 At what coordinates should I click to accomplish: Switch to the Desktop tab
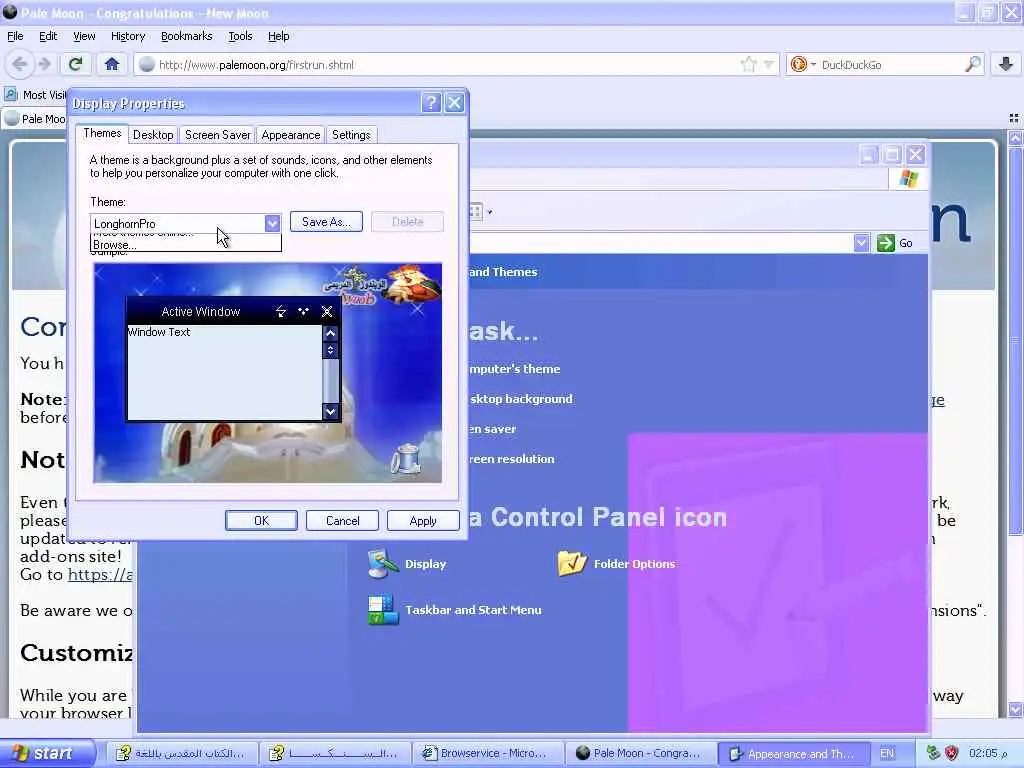click(x=153, y=135)
